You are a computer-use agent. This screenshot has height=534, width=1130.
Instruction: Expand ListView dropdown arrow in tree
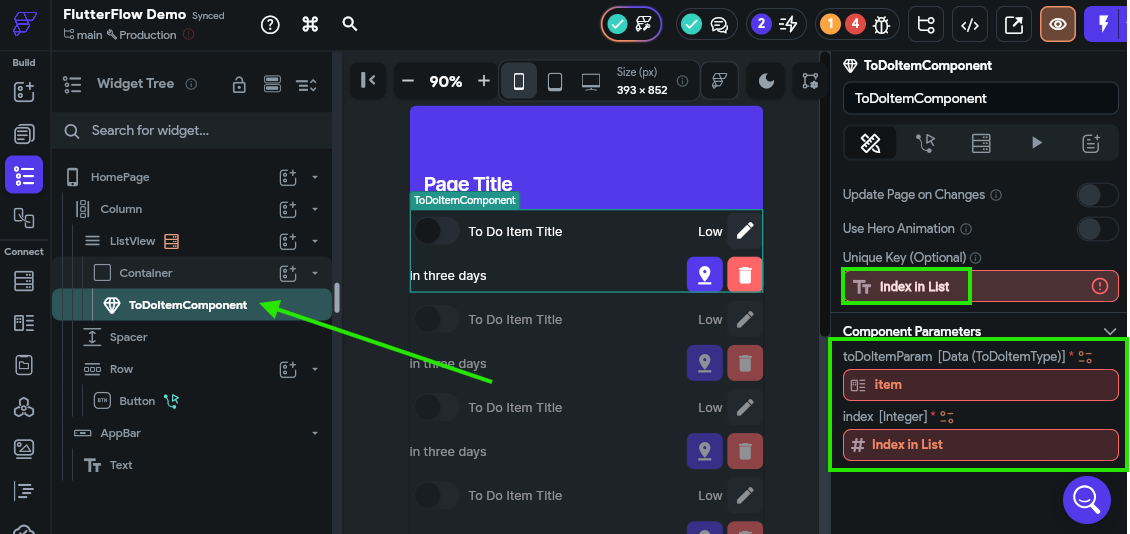pos(315,241)
